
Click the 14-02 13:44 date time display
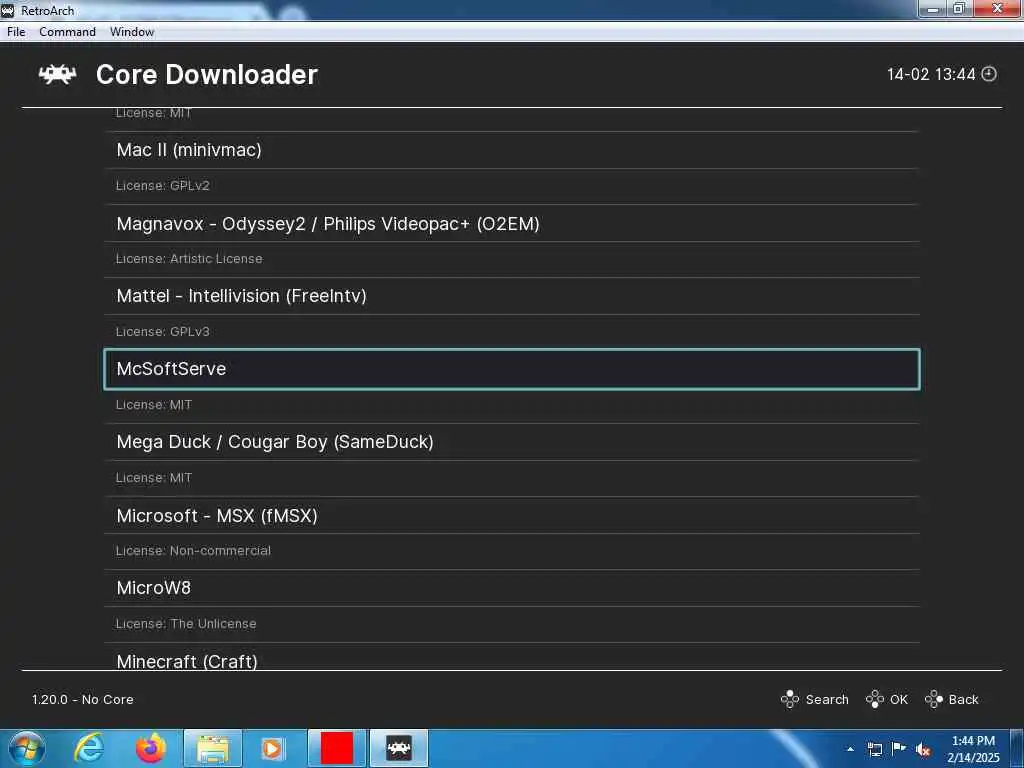(931, 74)
